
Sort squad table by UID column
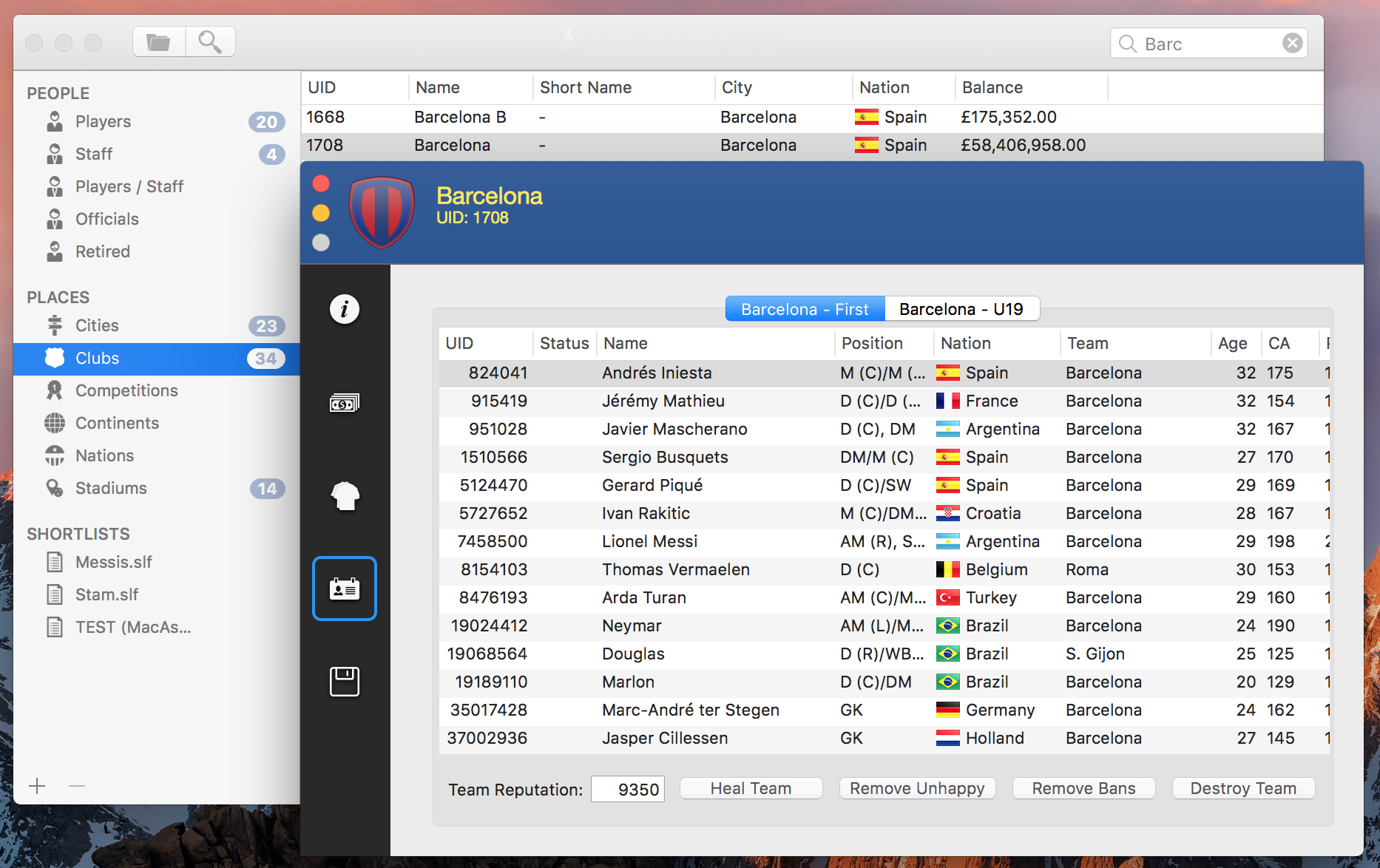[486, 343]
